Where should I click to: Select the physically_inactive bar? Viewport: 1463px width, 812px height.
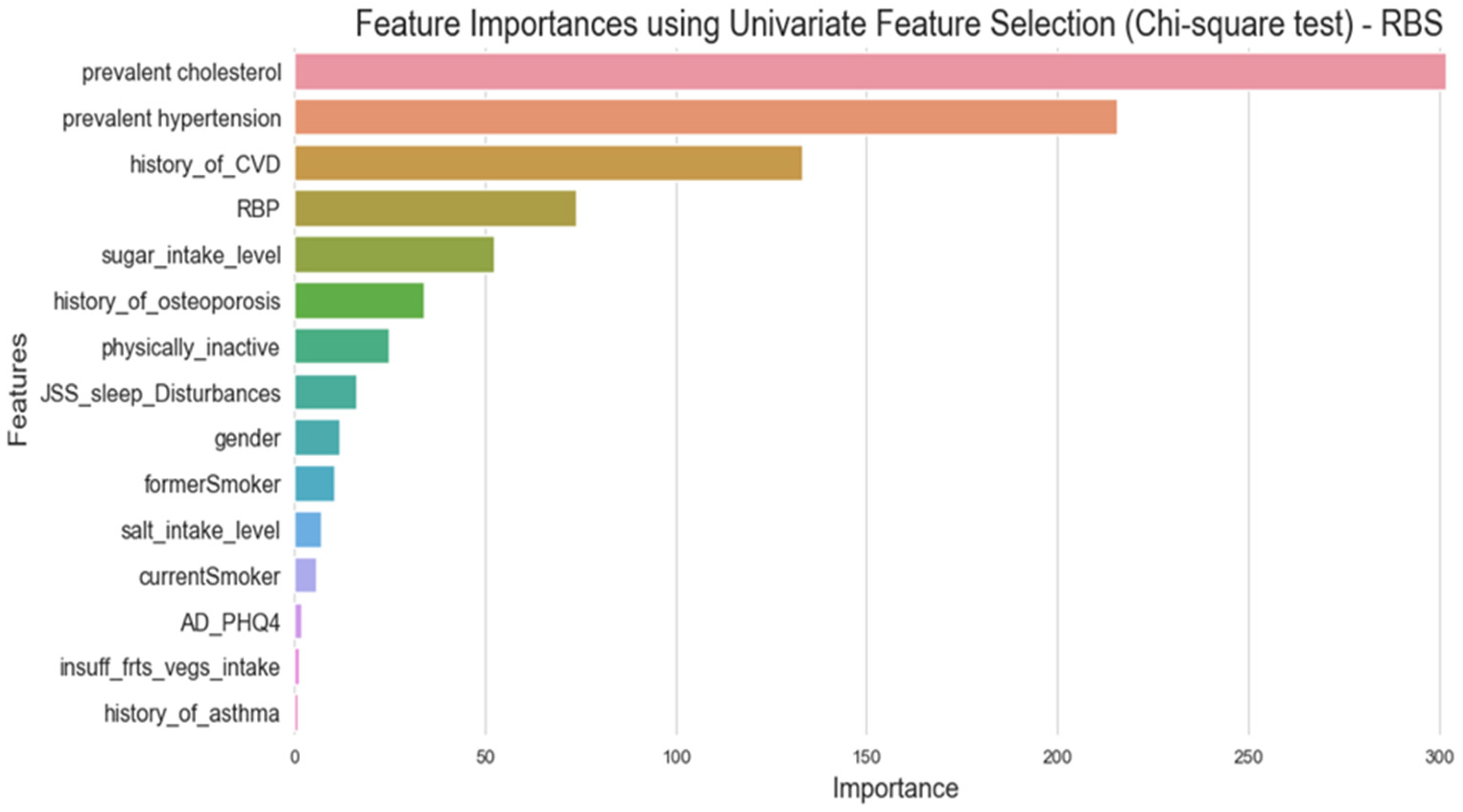click(x=342, y=346)
